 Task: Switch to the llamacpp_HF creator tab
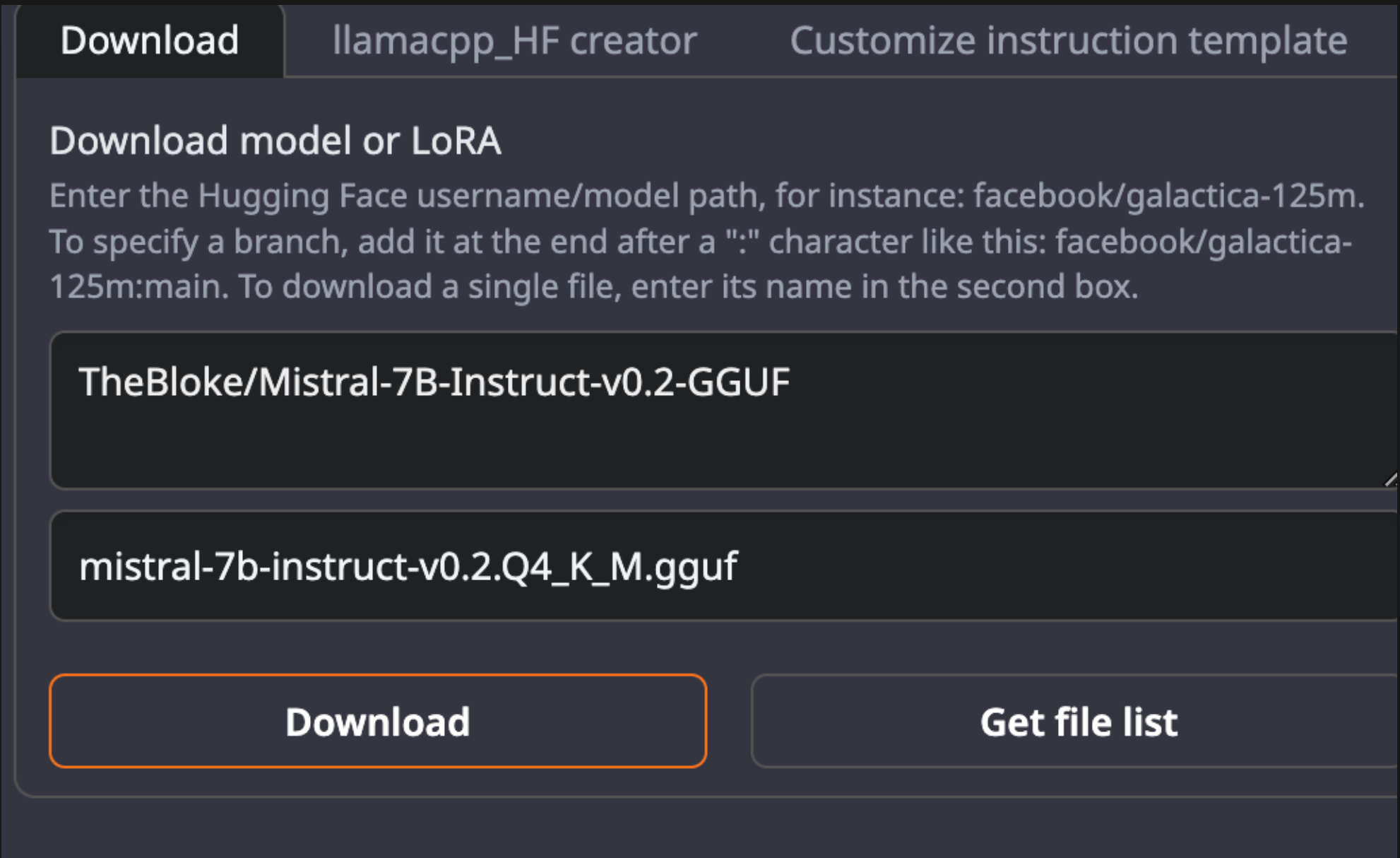pyautogui.click(x=514, y=41)
